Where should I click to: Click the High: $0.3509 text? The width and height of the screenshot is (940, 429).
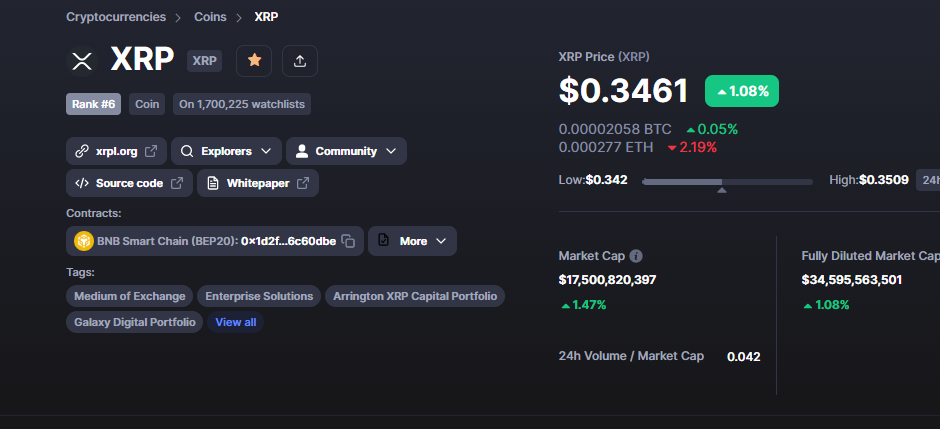pyautogui.click(x=869, y=180)
